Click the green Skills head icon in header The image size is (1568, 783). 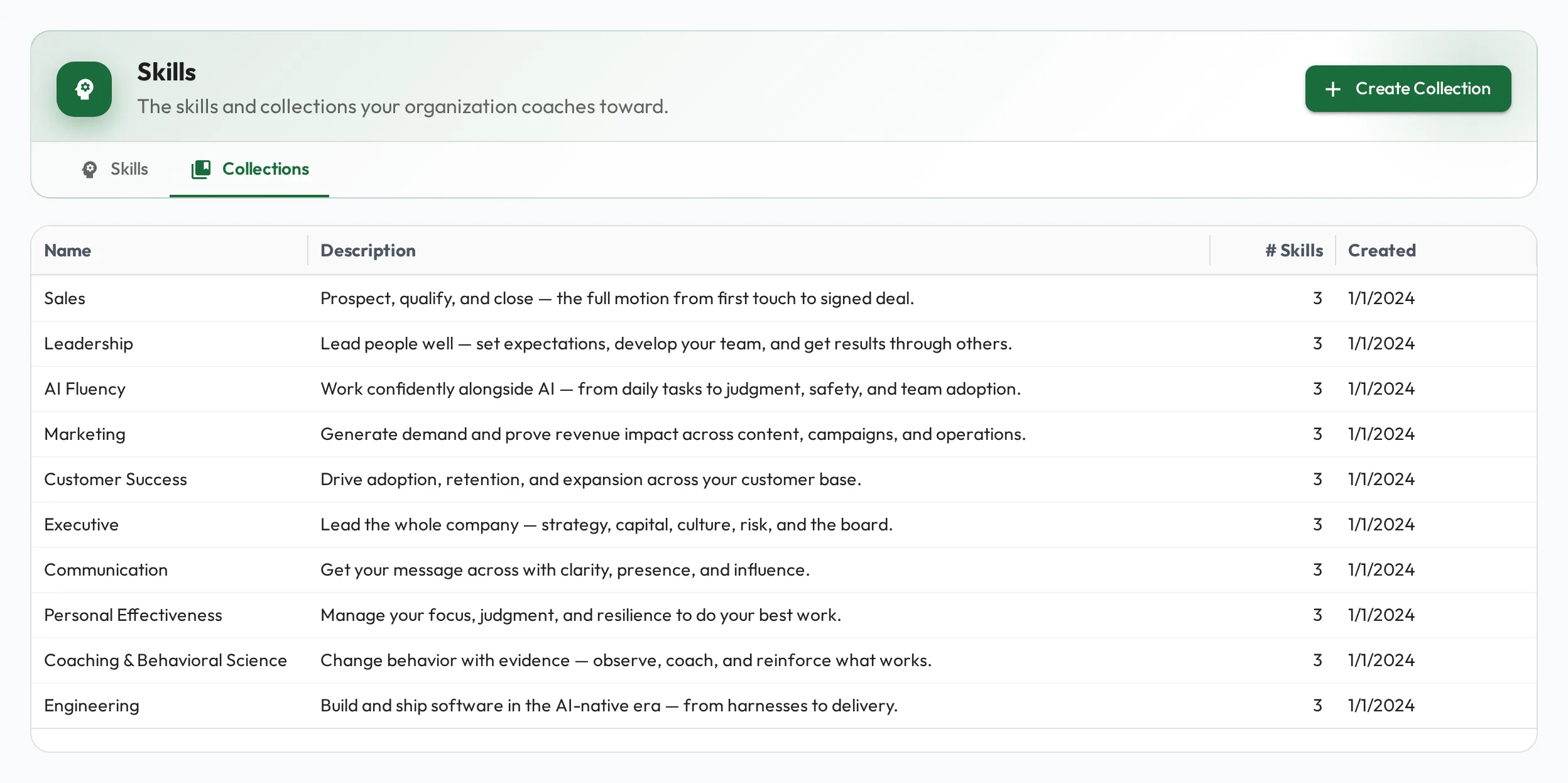84,89
